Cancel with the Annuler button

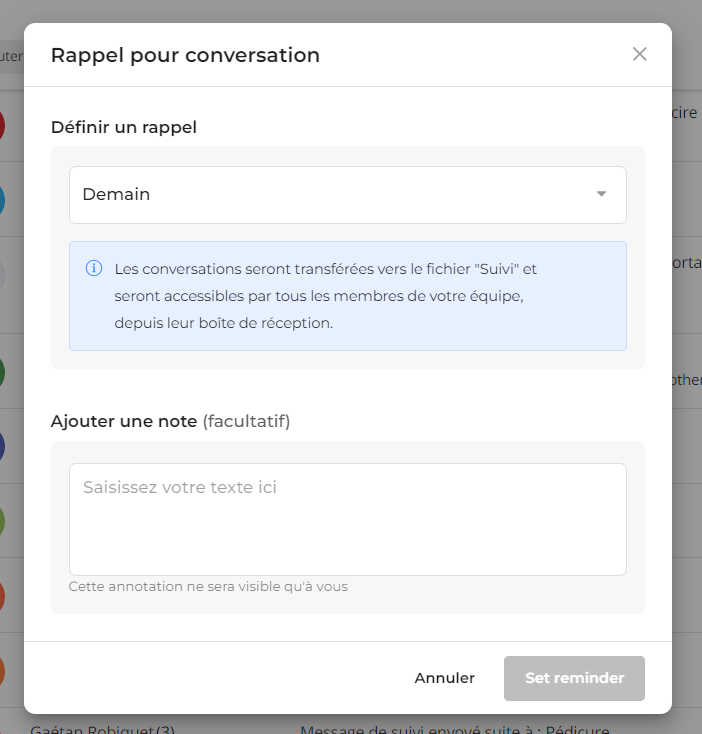(x=445, y=678)
